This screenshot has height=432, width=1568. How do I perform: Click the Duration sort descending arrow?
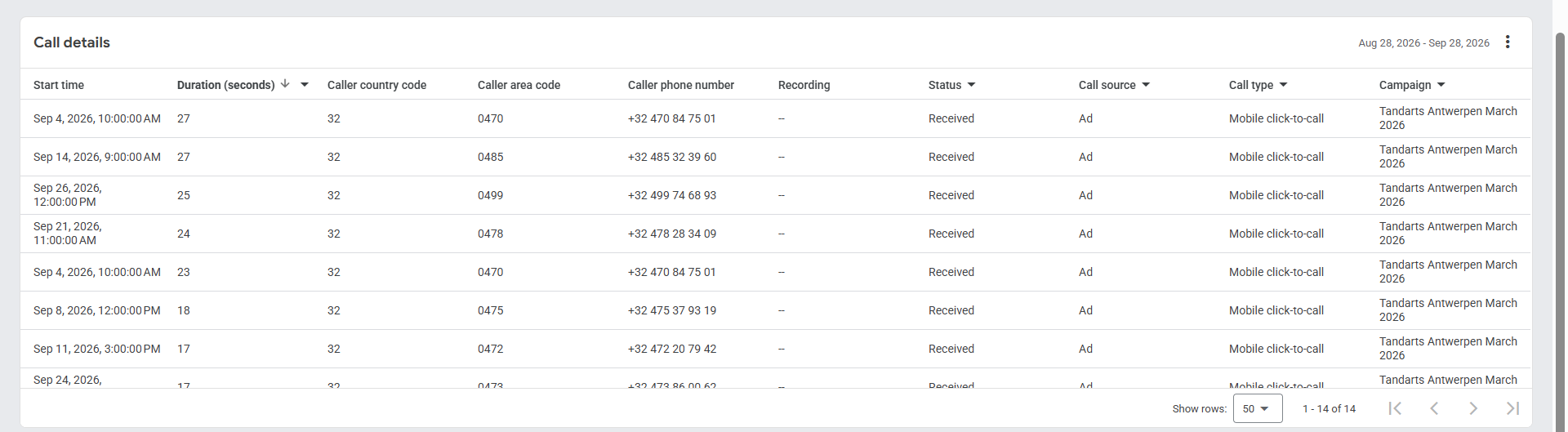coord(285,84)
